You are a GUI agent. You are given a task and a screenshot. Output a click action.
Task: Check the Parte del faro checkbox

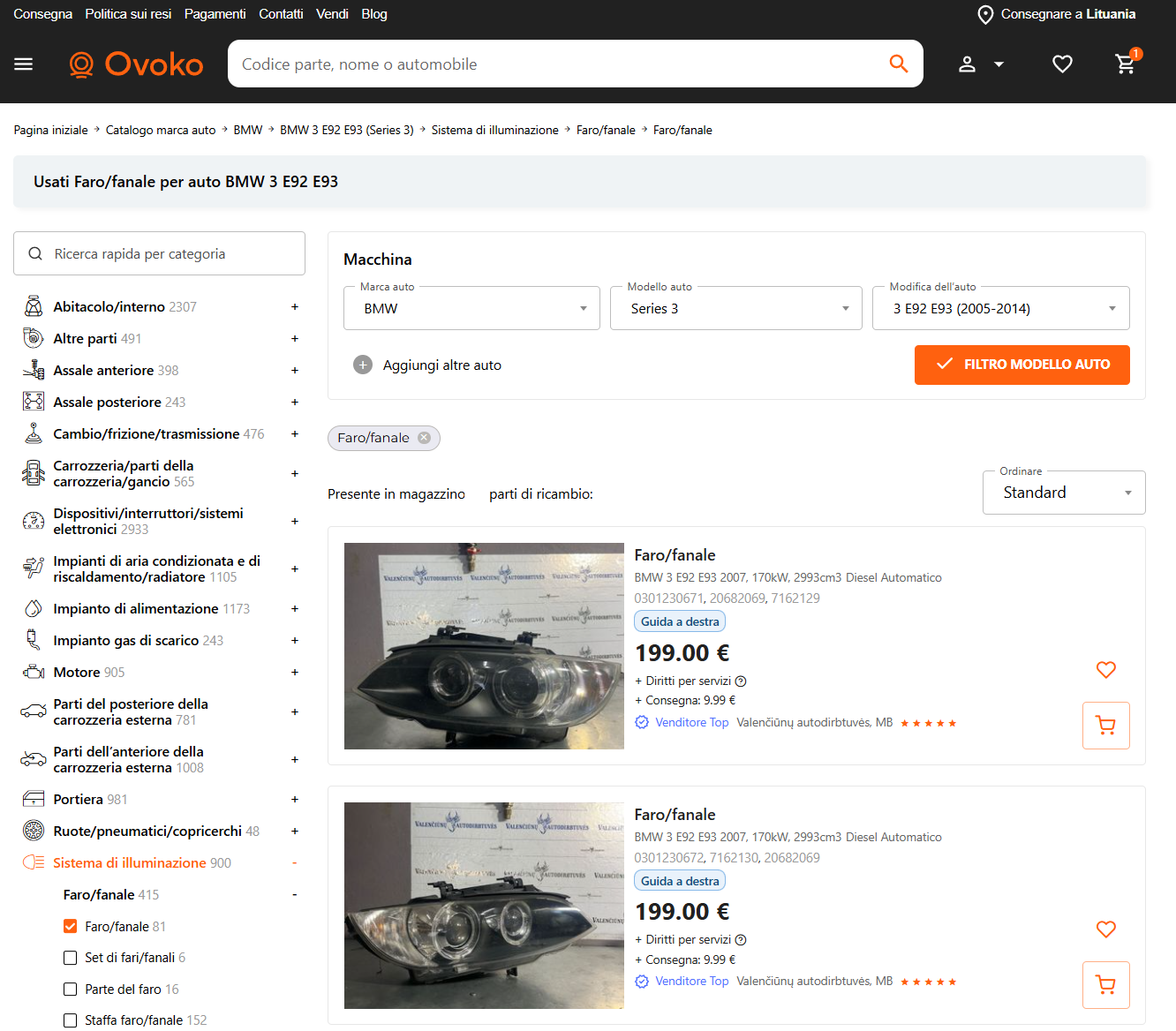click(71, 990)
